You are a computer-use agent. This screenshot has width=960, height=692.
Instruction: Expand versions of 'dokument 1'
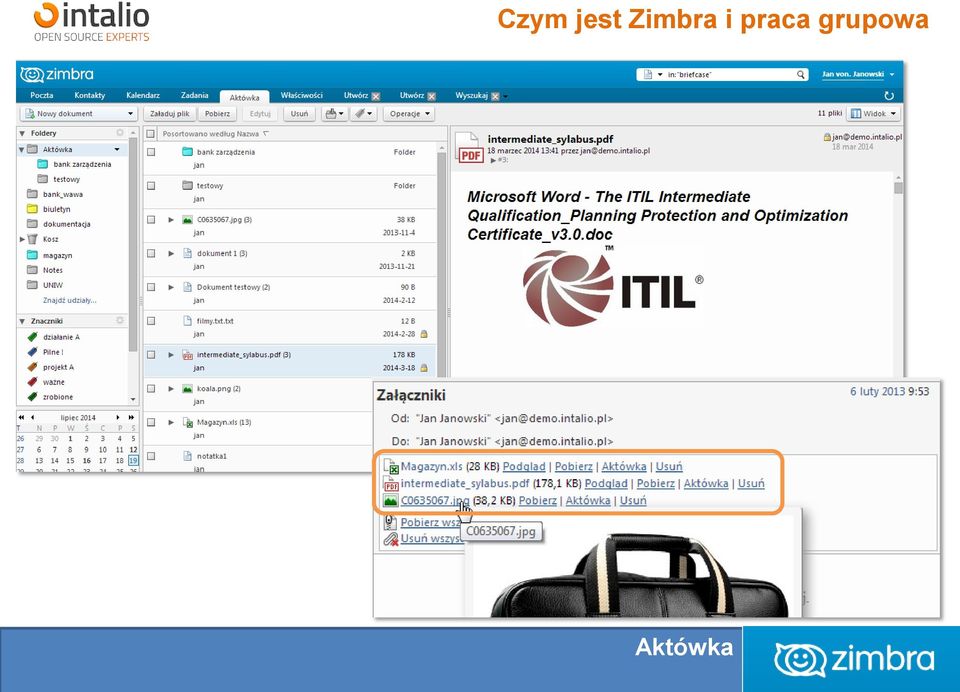tap(171, 253)
